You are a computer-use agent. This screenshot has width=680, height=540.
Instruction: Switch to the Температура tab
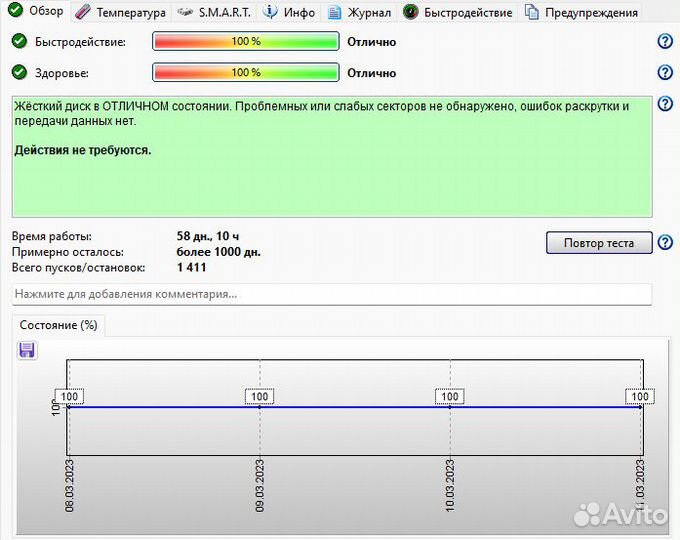[x=120, y=13]
